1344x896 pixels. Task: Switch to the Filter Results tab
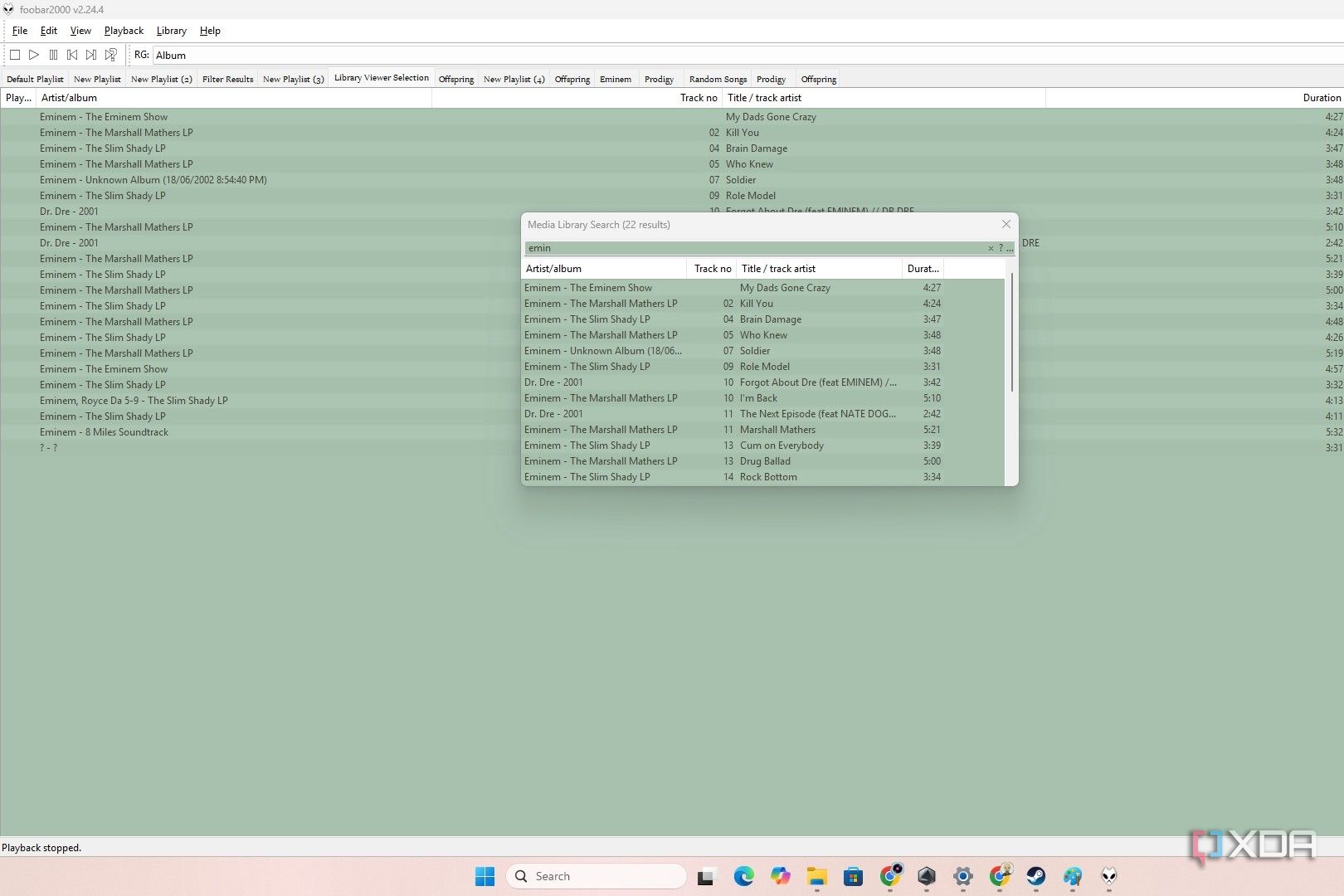227,79
